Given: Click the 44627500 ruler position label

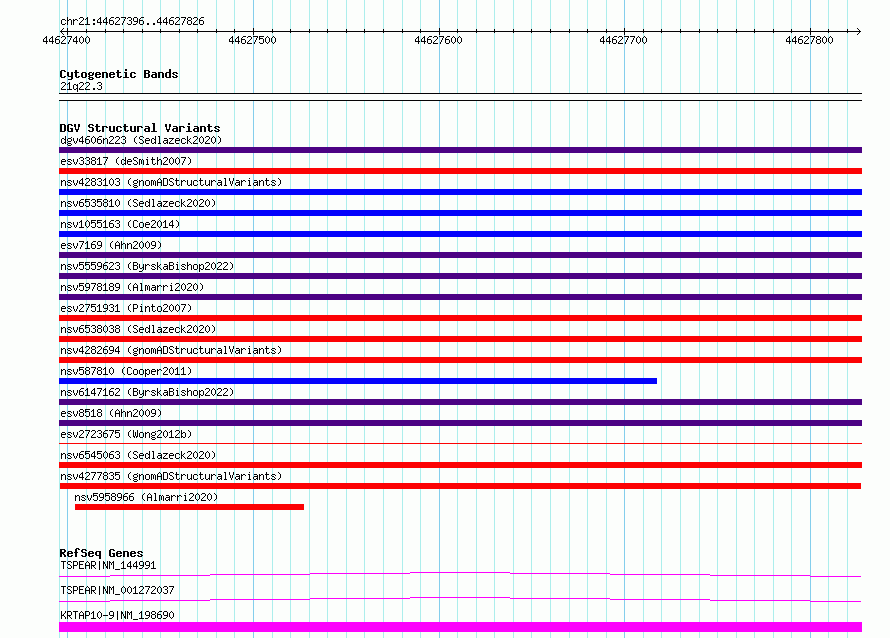Looking at the screenshot, I should coord(253,40).
